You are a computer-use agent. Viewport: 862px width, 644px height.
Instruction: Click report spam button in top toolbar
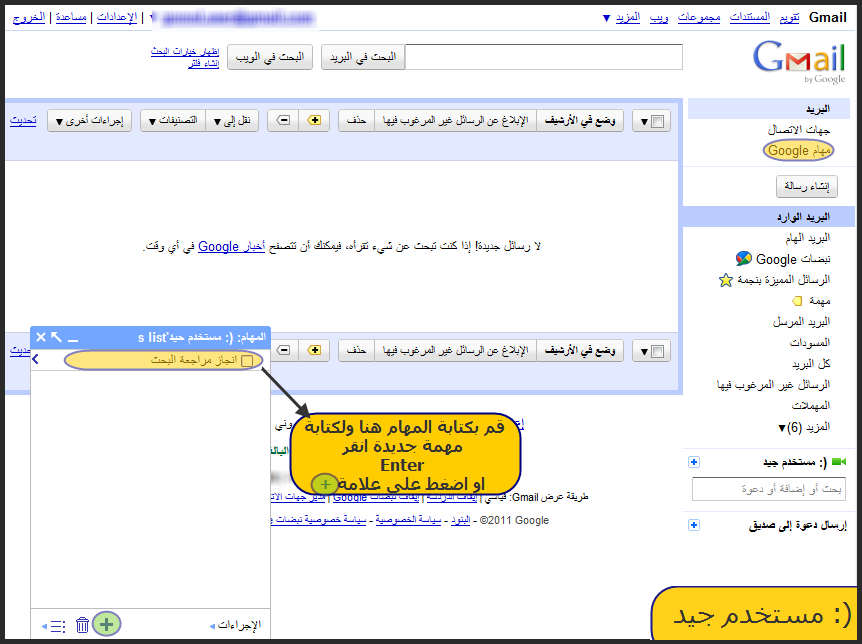point(455,120)
